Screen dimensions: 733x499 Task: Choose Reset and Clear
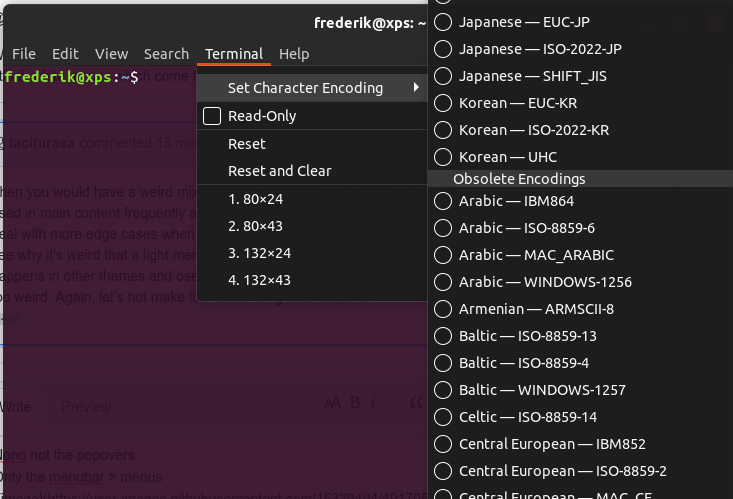312,171
